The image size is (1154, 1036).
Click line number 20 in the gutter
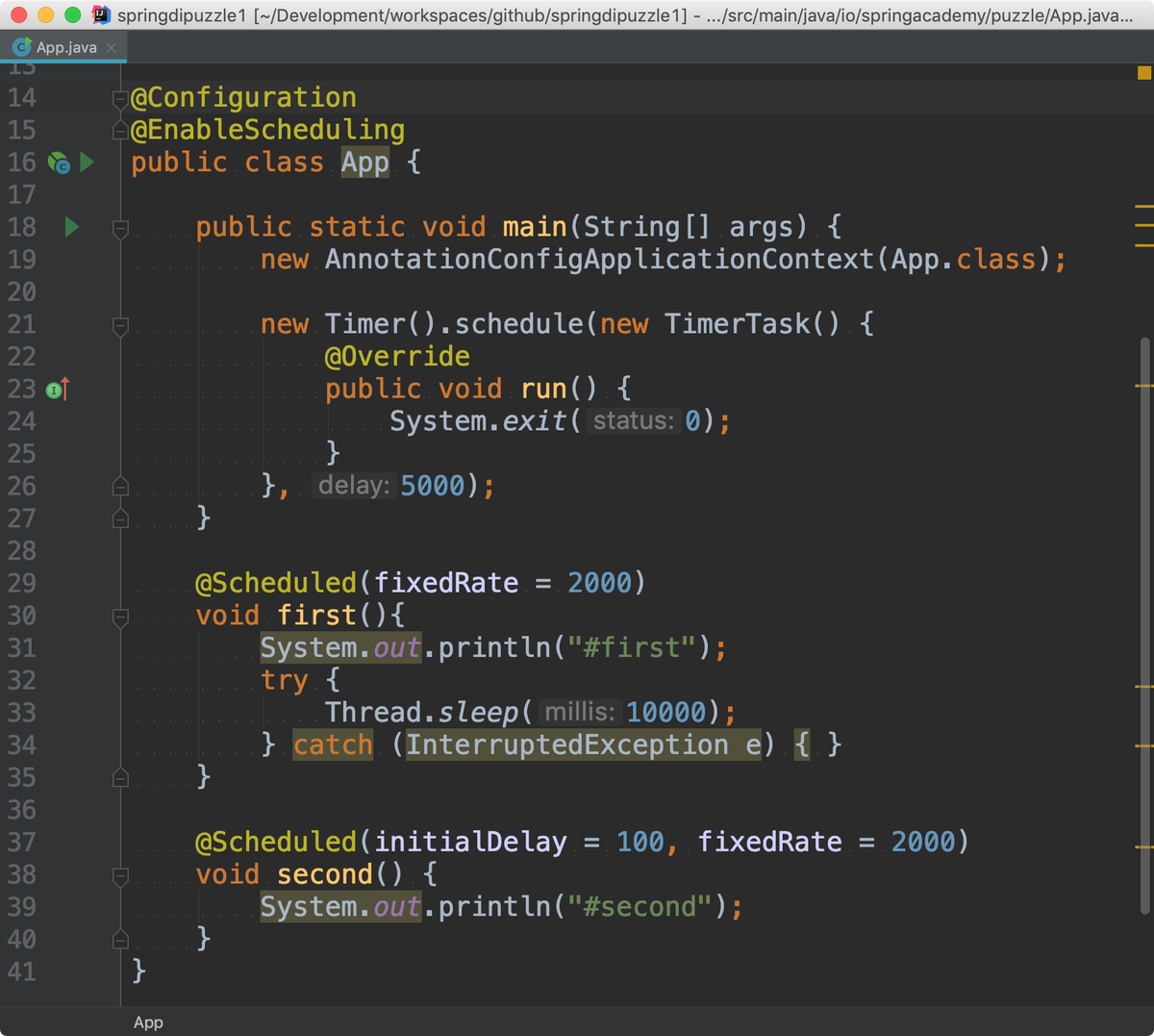[x=21, y=291]
